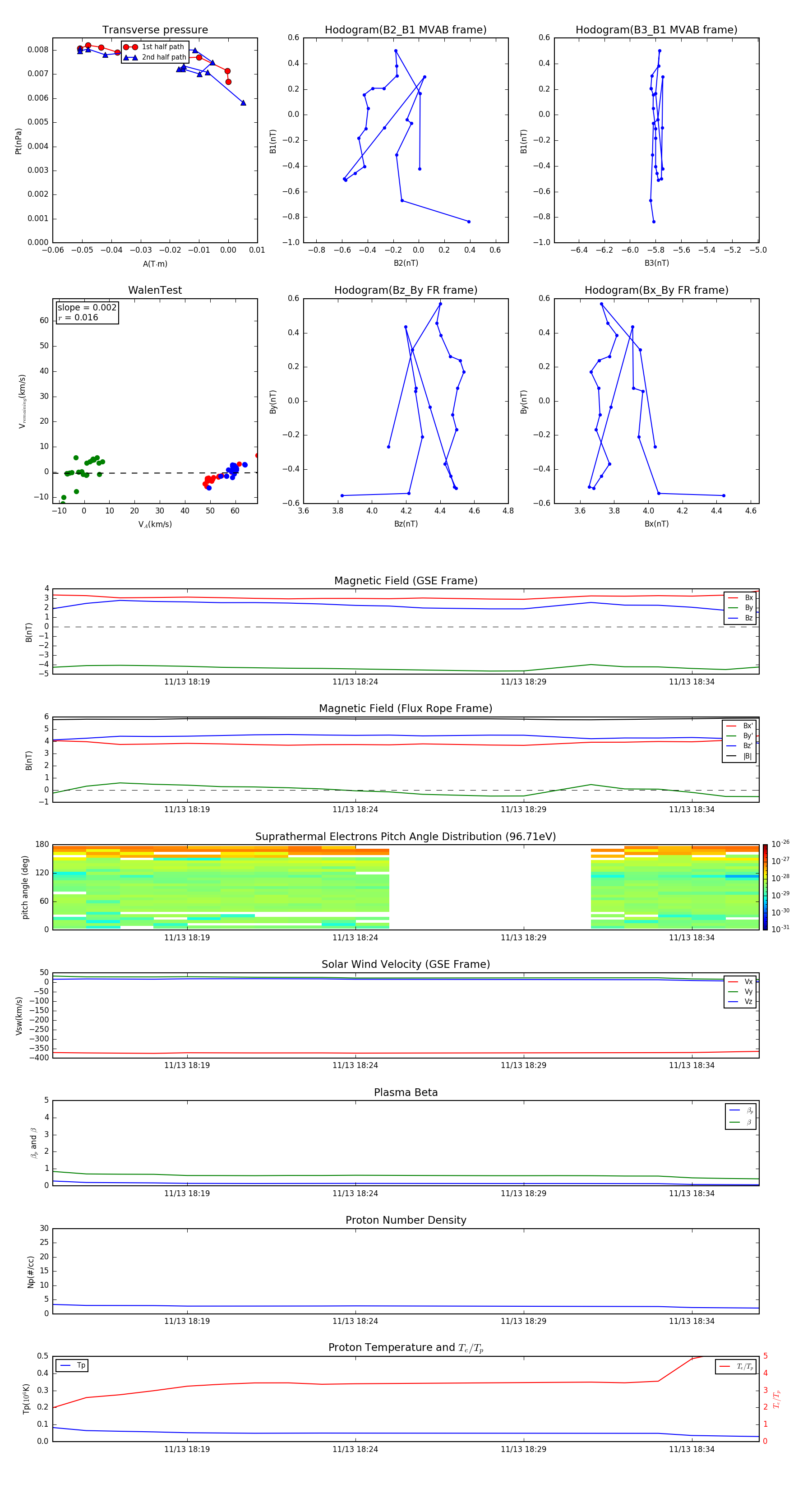
Task: Click 'Bz' legend entry in GSE field plot
Action: [740, 619]
